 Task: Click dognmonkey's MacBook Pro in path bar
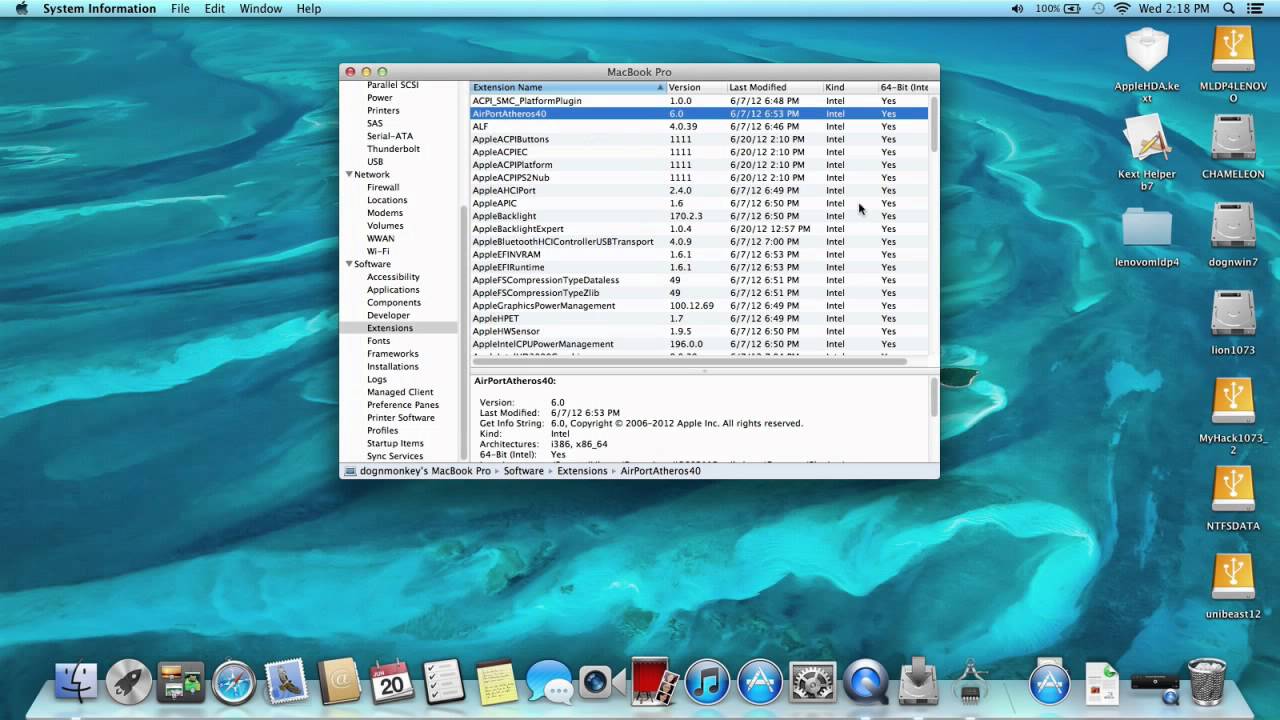click(x=425, y=471)
